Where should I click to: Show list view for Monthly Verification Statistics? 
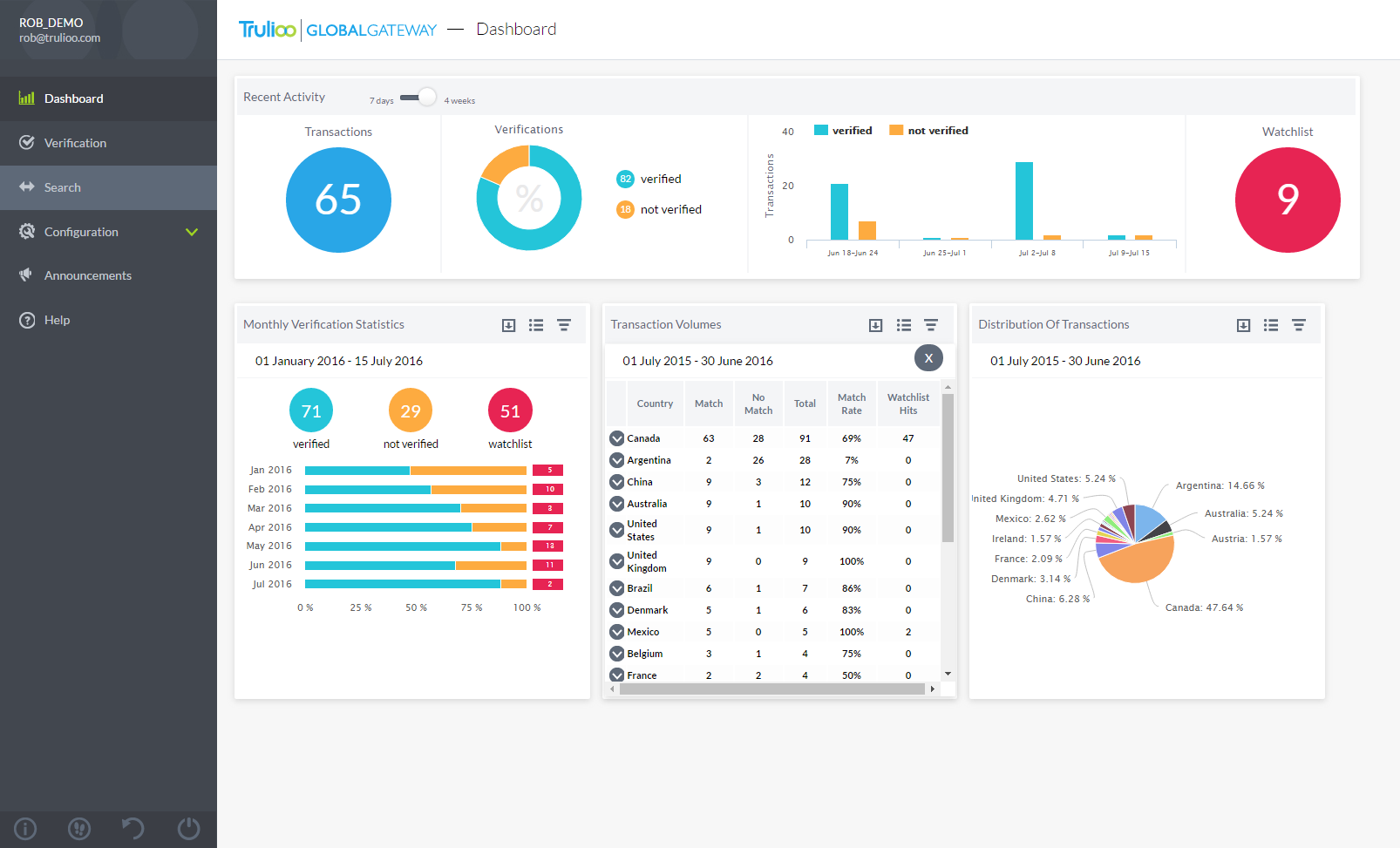tap(536, 325)
